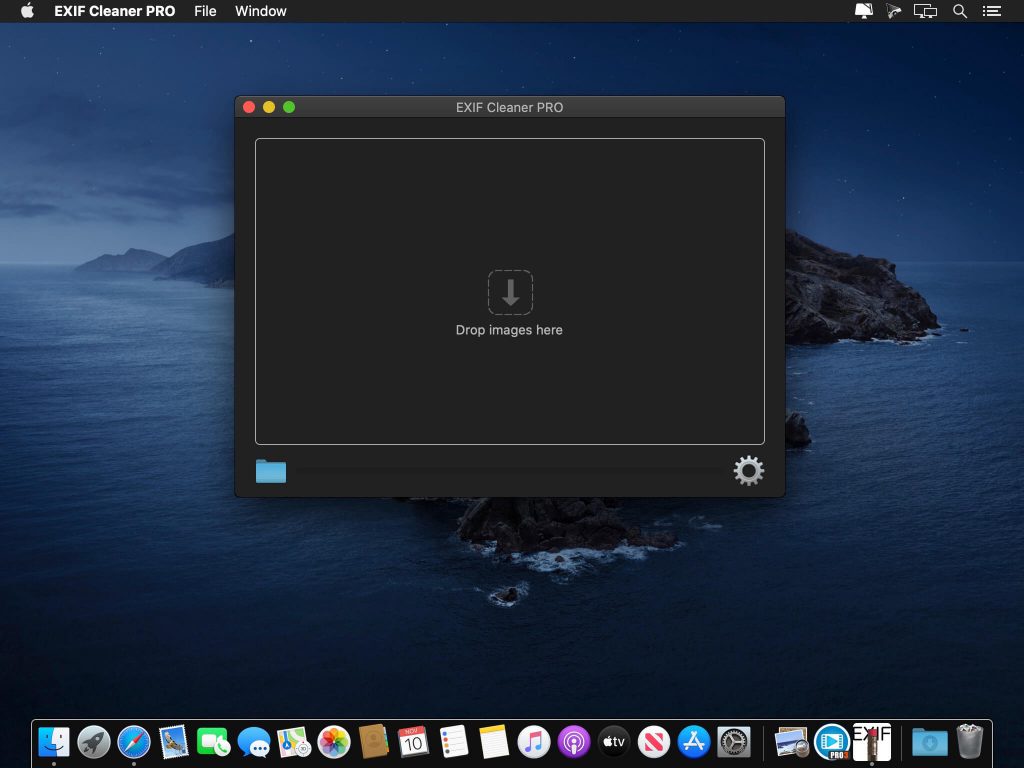The height and width of the screenshot is (768, 1024).
Task: Open the Window menu
Action: click(x=260, y=11)
